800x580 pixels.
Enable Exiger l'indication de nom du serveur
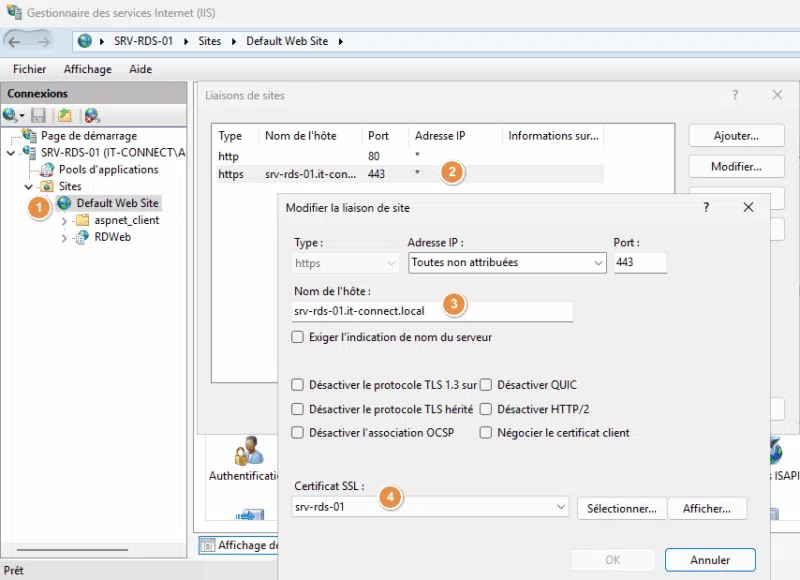[x=297, y=338]
